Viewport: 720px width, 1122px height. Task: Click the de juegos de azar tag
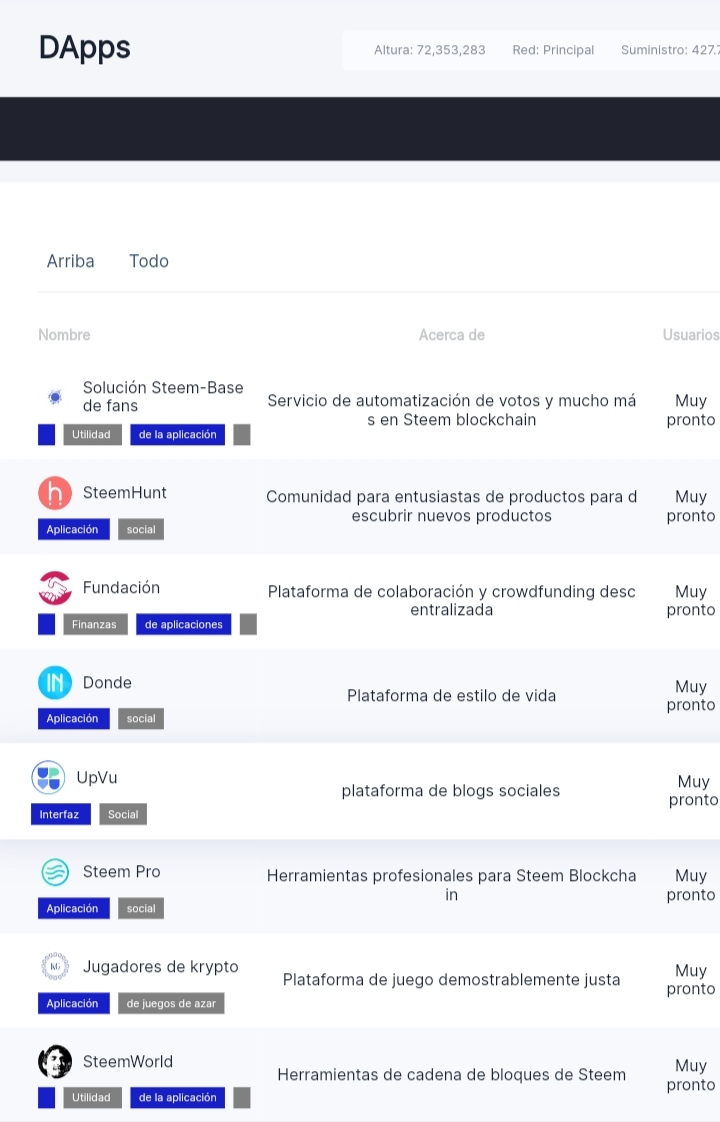171,1004
